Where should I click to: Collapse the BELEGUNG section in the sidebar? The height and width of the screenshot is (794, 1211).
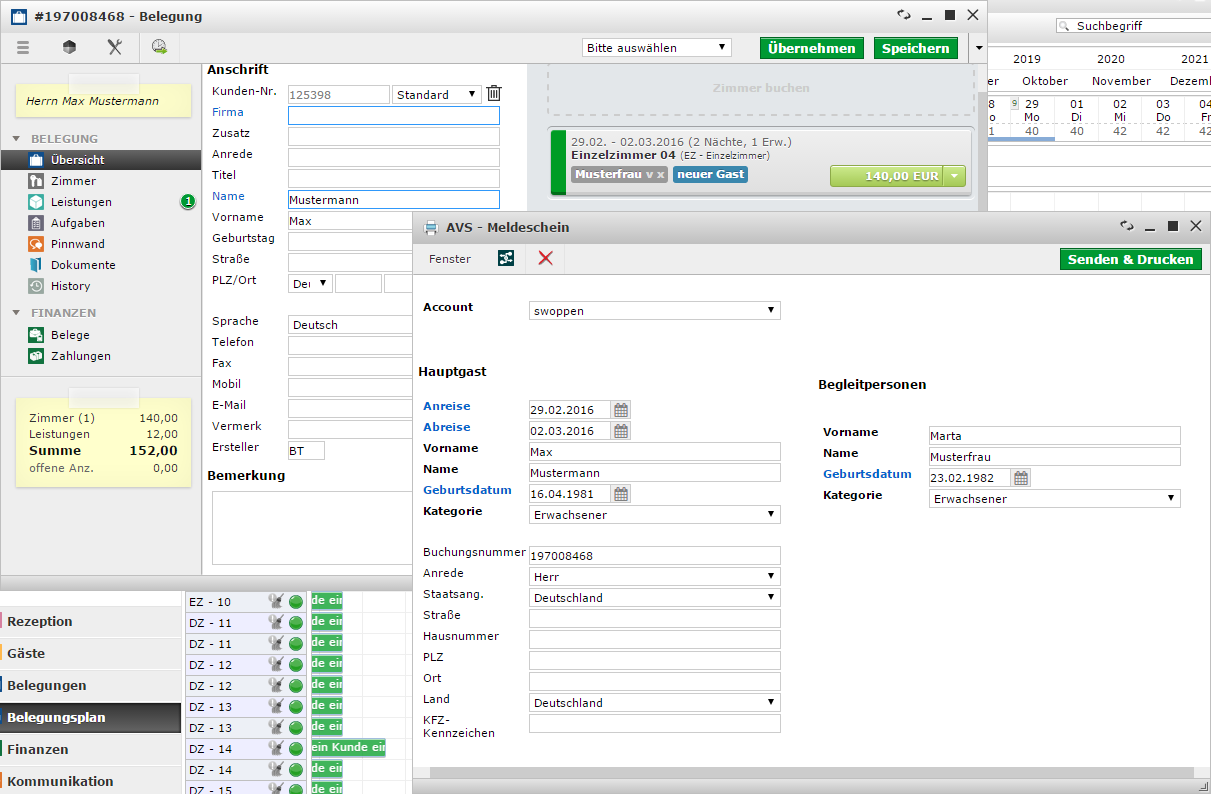pos(17,139)
